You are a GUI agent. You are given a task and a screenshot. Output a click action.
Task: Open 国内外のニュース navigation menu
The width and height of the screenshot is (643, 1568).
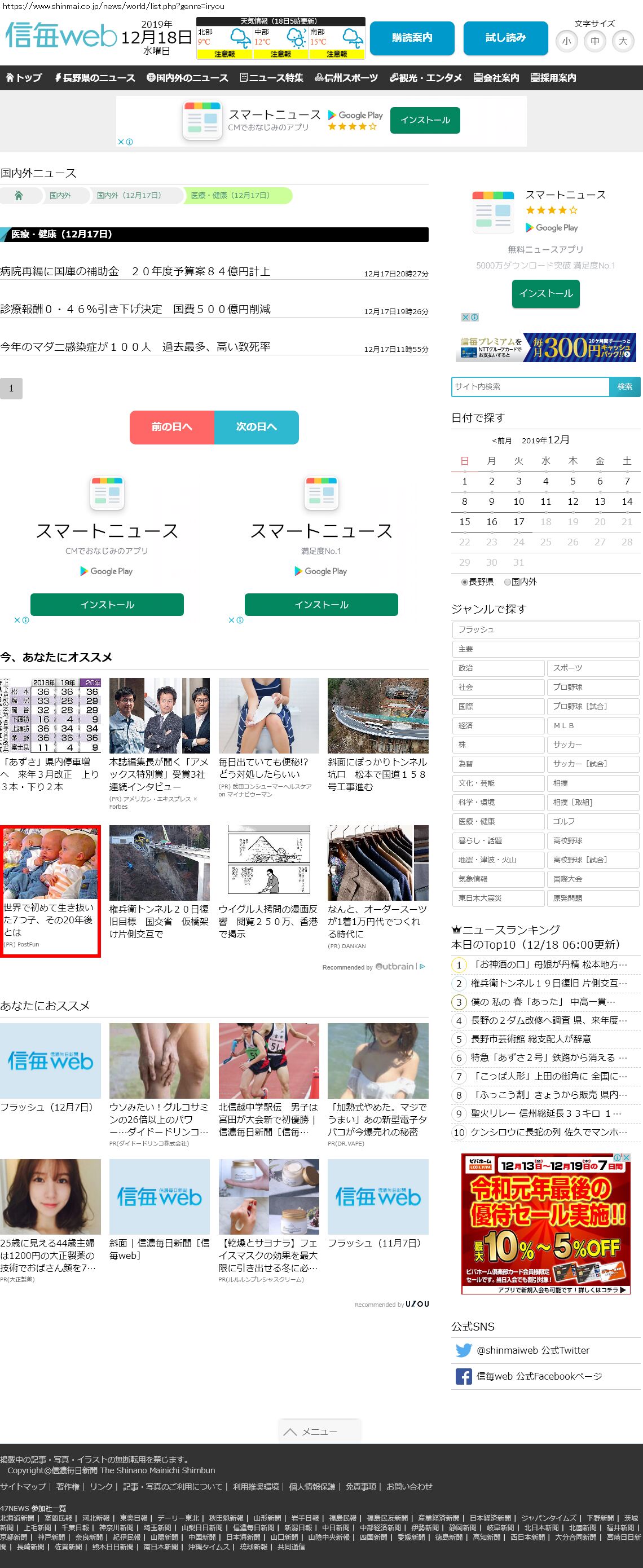(x=187, y=78)
